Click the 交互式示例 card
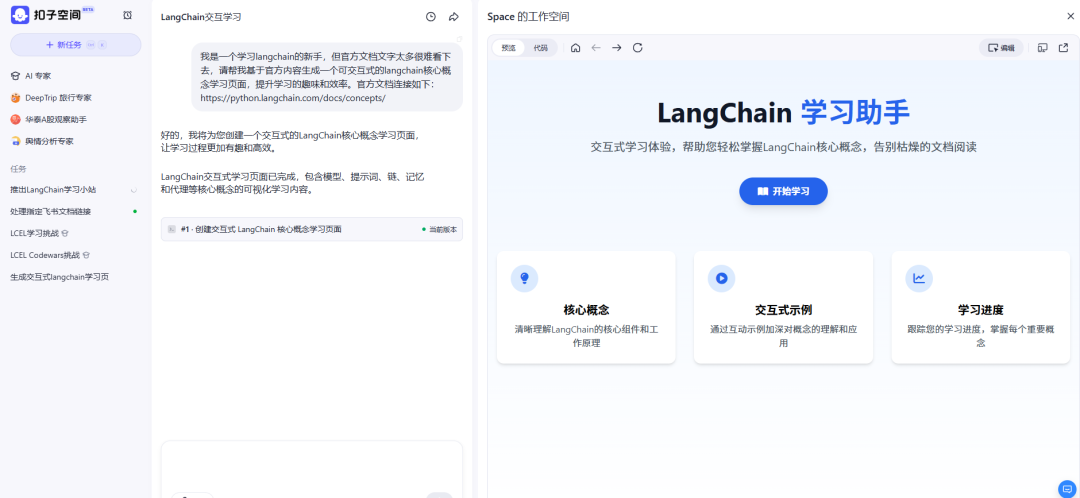Viewport: 1080px width, 498px height. click(x=783, y=307)
